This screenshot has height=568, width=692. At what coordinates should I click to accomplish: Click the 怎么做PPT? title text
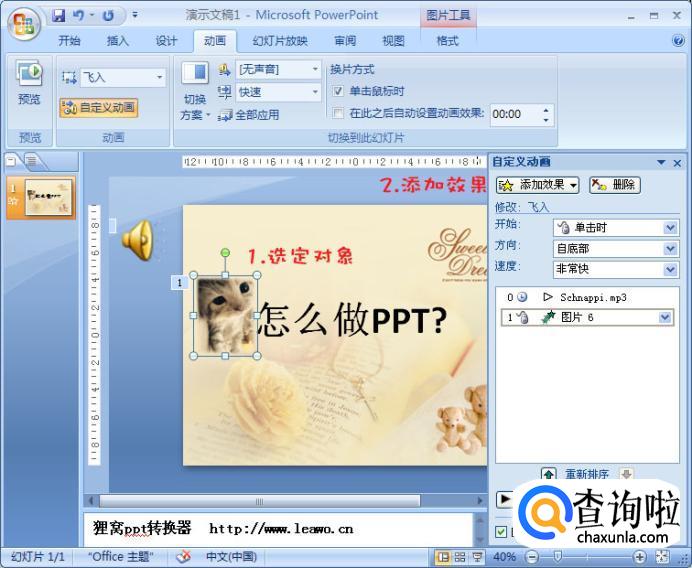click(352, 319)
